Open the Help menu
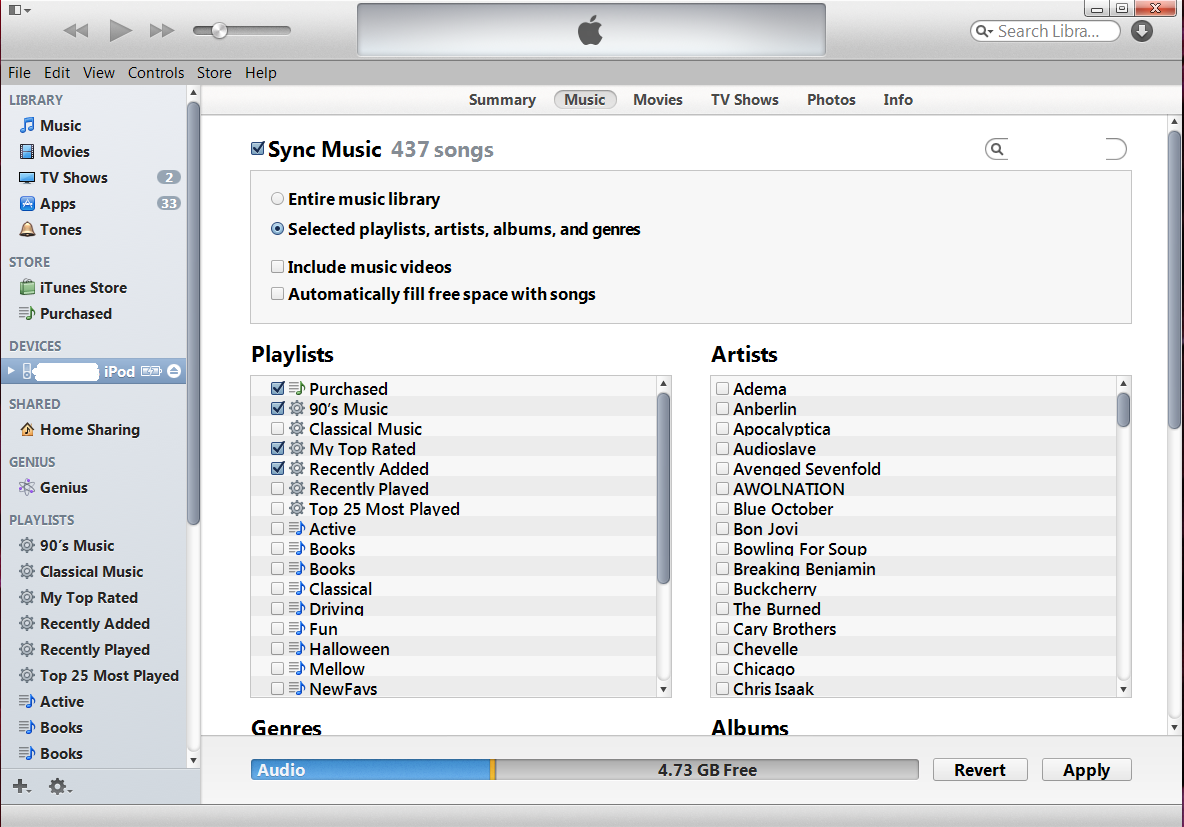This screenshot has width=1184, height=827. [x=261, y=73]
